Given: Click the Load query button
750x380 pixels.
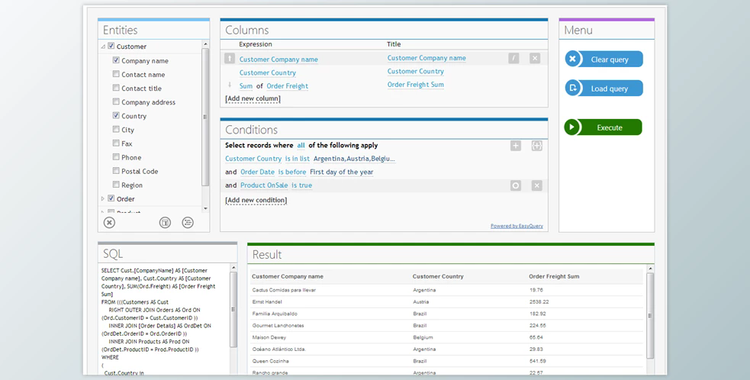Looking at the screenshot, I should [x=604, y=88].
